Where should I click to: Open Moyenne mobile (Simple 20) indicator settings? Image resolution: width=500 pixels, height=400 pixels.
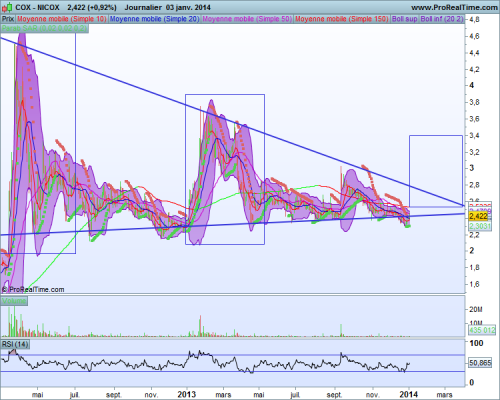(155, 19)
